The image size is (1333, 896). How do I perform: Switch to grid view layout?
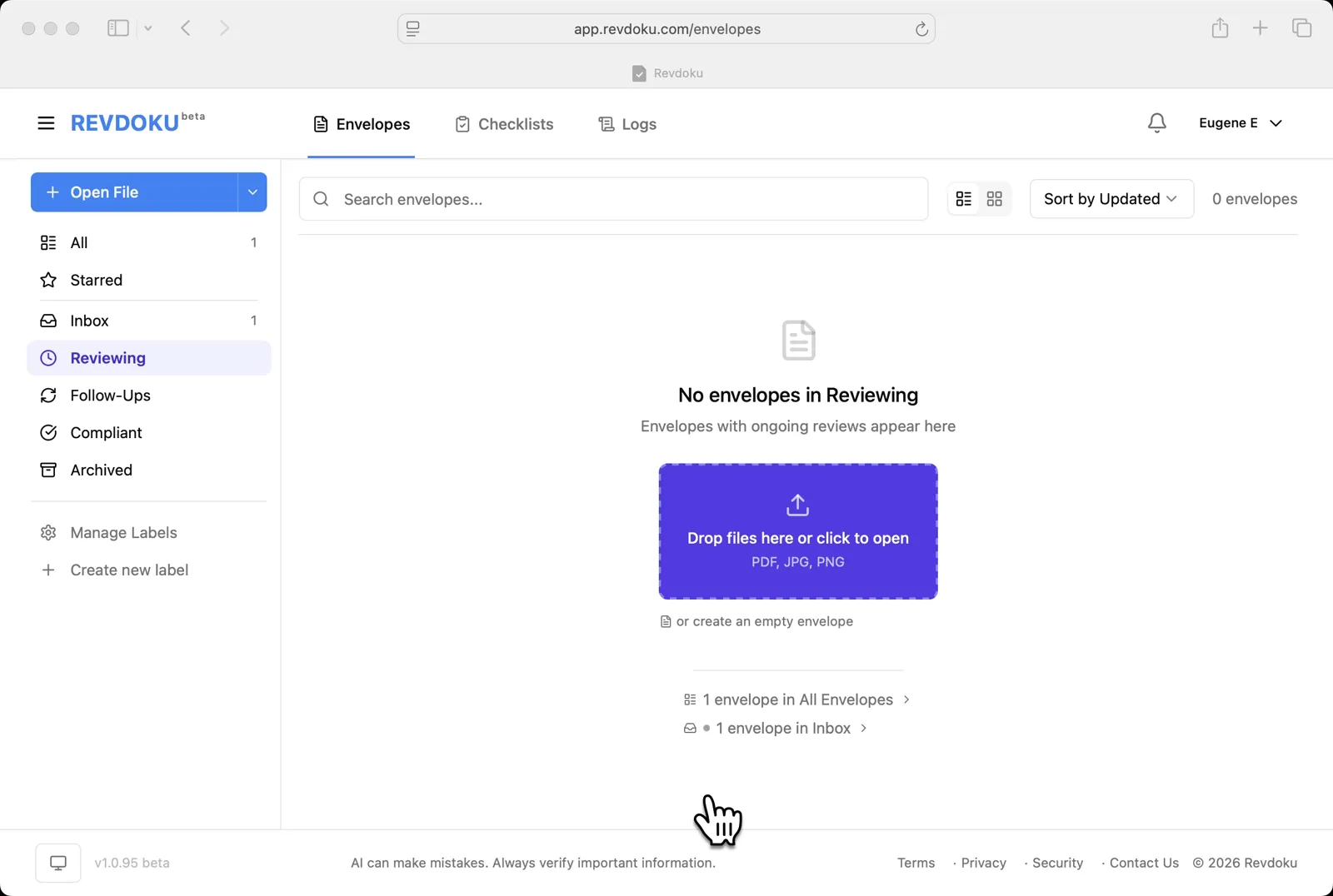995,198
